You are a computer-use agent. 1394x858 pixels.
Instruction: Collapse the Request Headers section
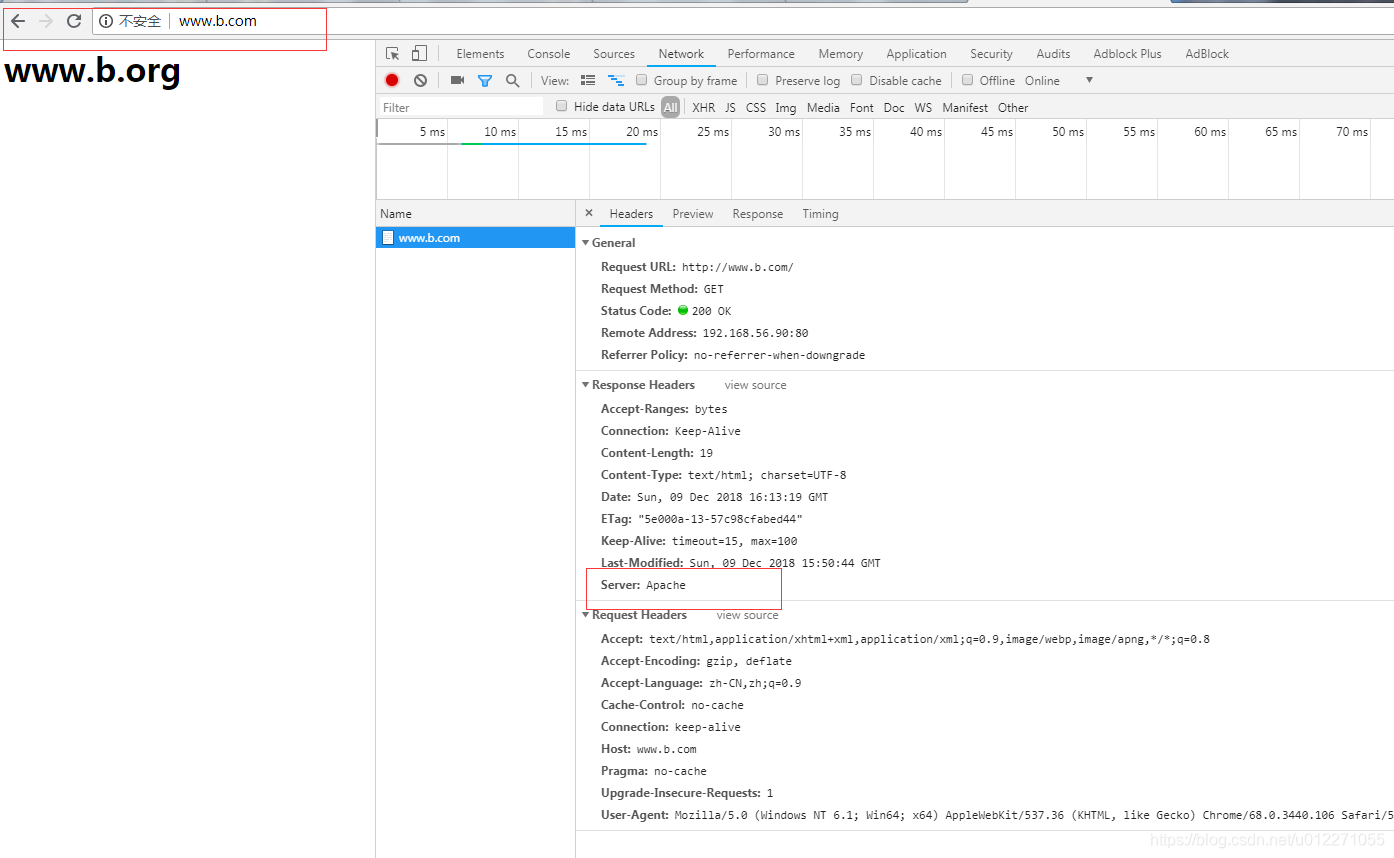586,615
